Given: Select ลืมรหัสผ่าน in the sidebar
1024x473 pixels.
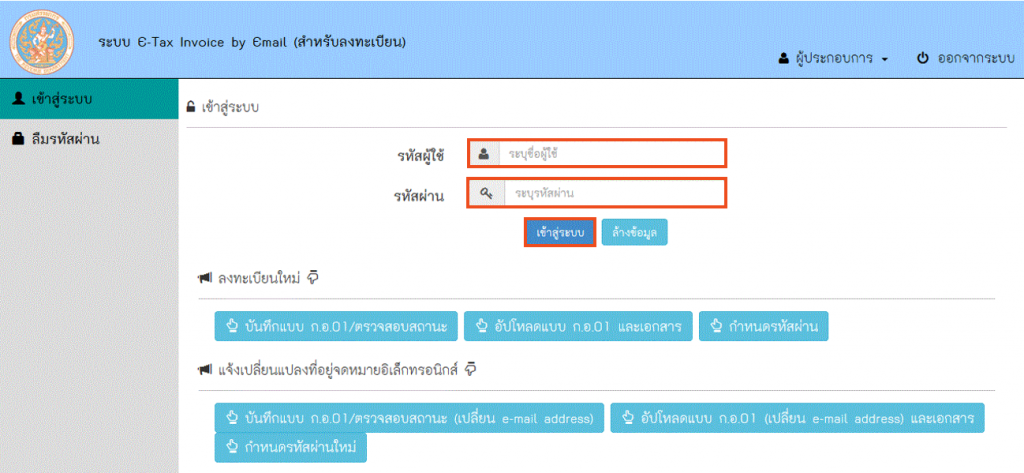Looking at the screenshot, I should (x=89, y=139).
